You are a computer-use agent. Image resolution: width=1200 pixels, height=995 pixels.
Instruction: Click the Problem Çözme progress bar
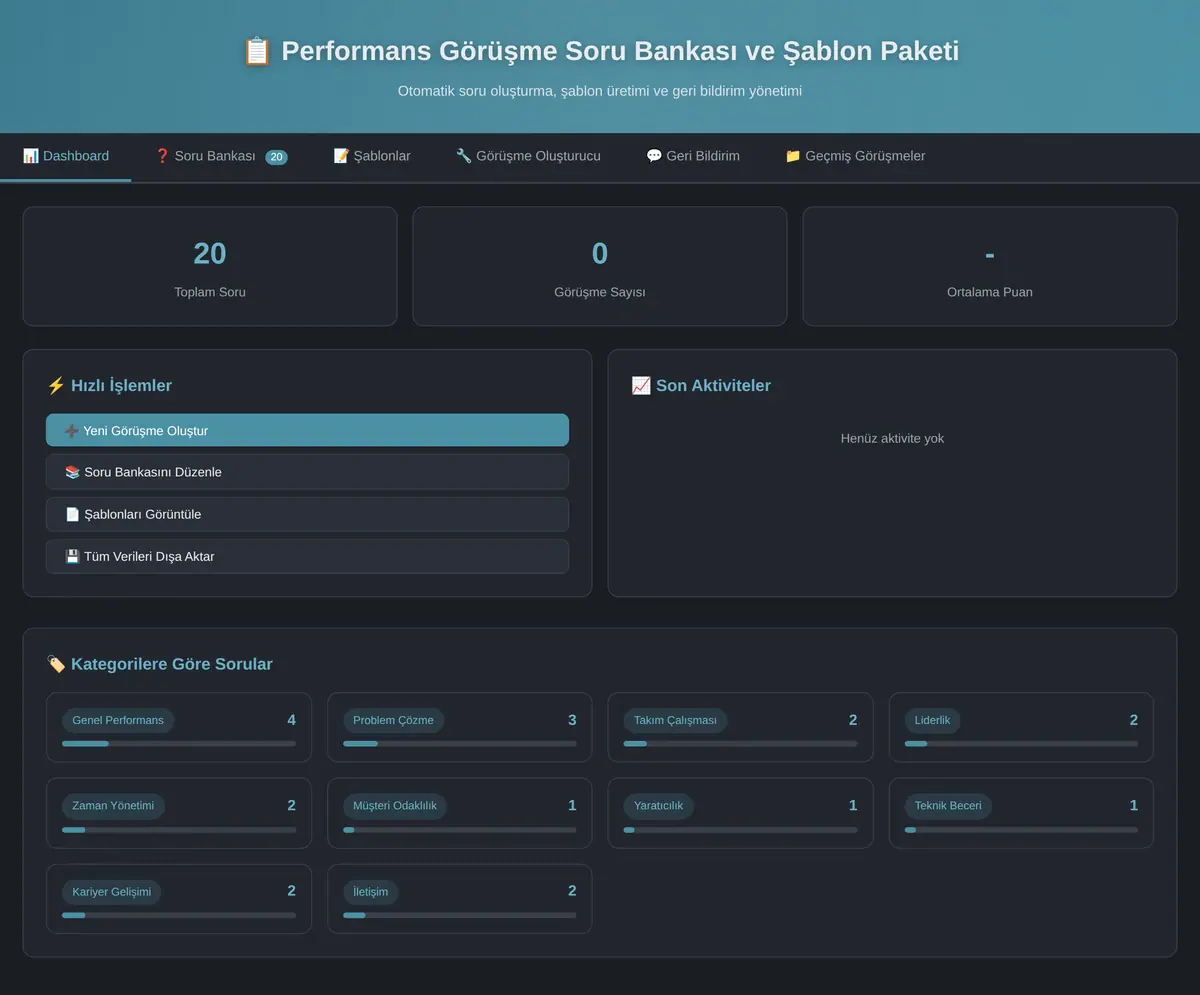pyautogui.click(x=460, y=743)
